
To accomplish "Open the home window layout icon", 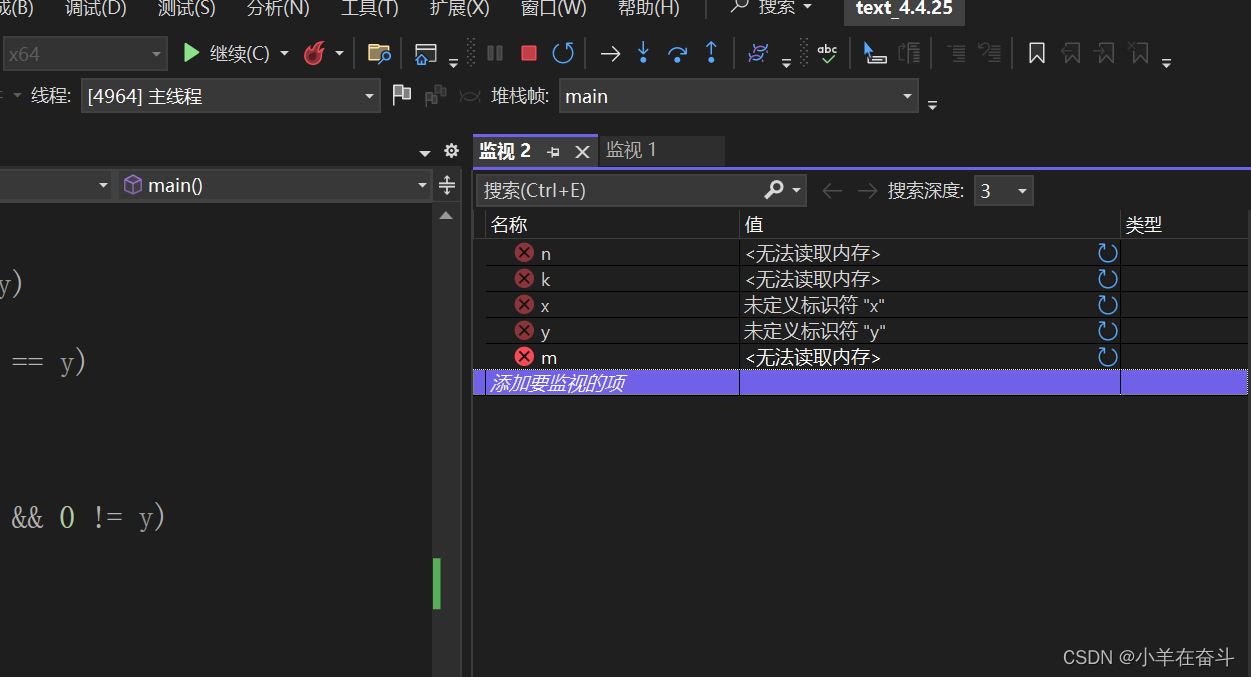I will click(426, 53).
